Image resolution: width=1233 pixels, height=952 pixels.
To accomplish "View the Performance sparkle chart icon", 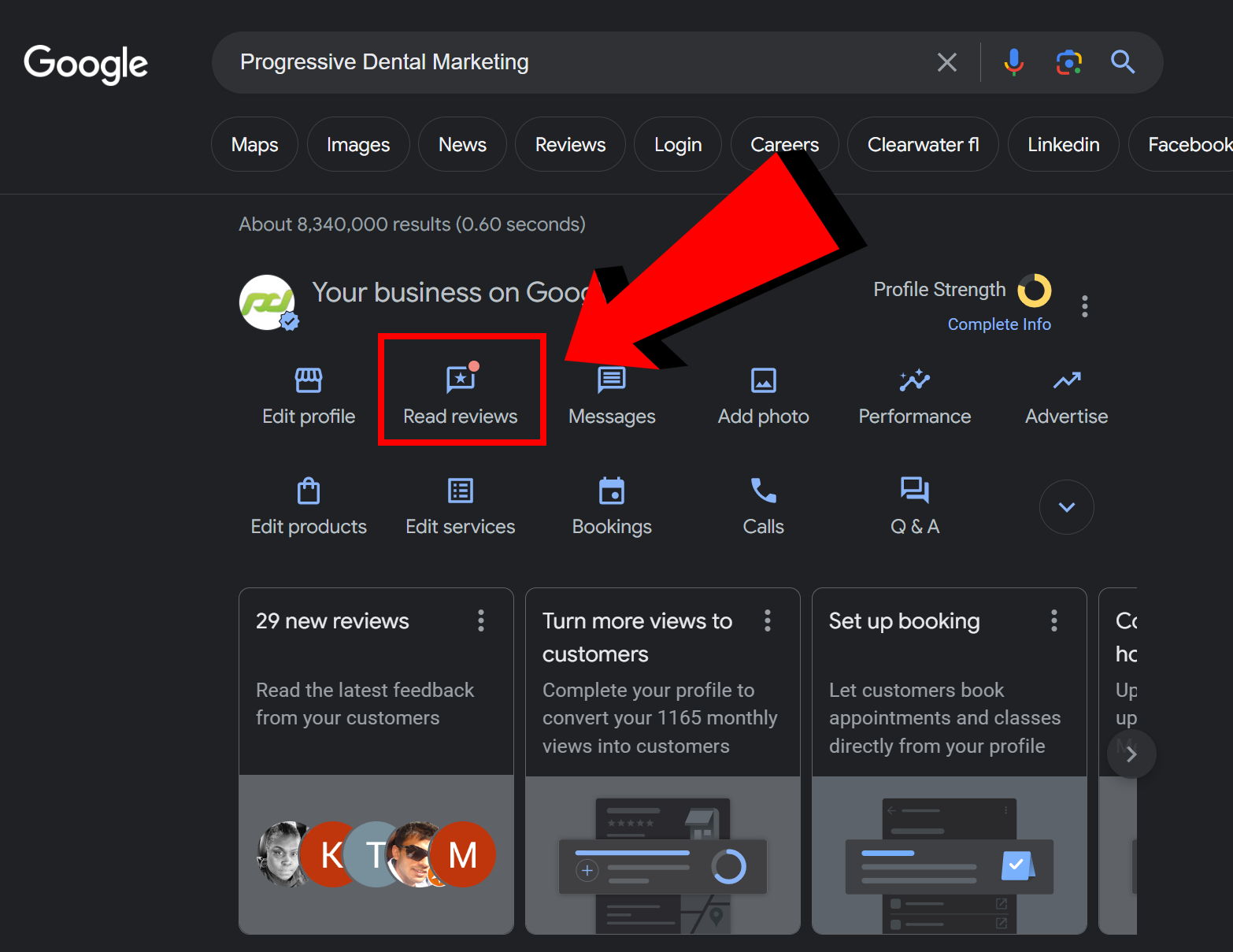I will (x=915, y=380).
